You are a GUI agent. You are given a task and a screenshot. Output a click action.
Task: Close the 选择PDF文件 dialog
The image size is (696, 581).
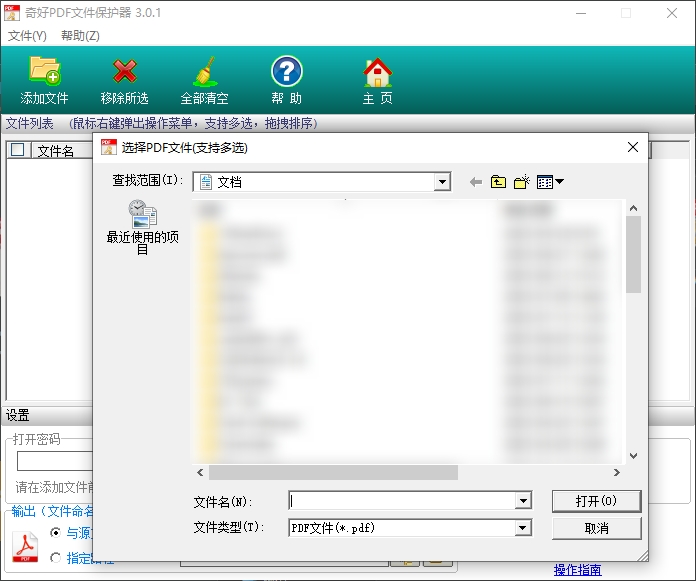(633, 147)
